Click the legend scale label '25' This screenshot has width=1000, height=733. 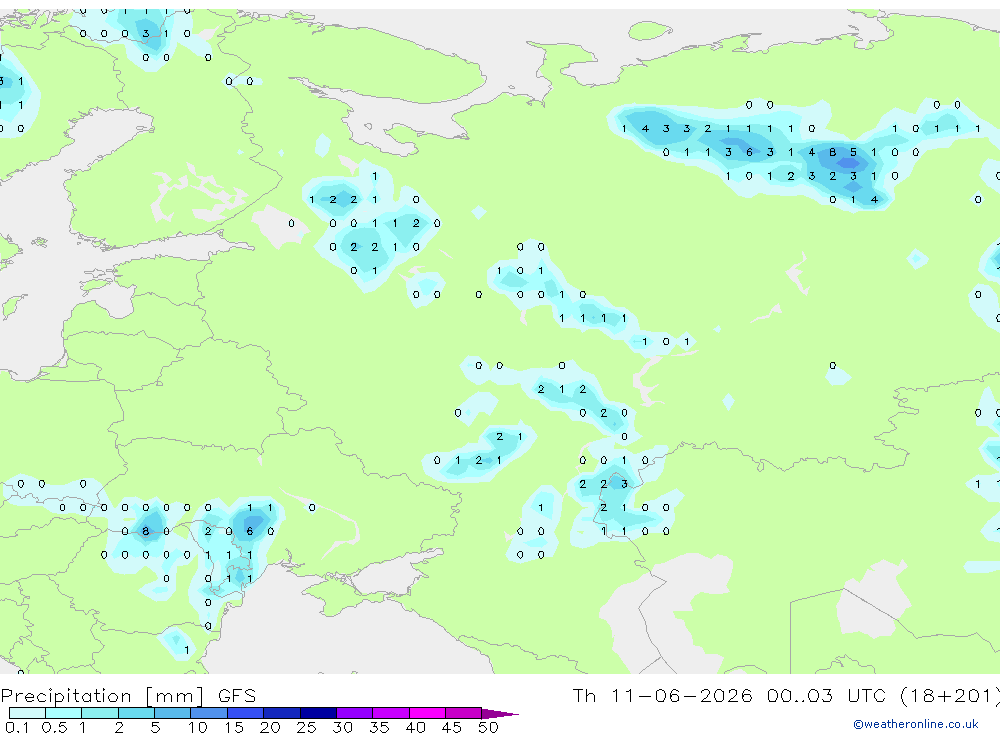[x=306, y=727]
